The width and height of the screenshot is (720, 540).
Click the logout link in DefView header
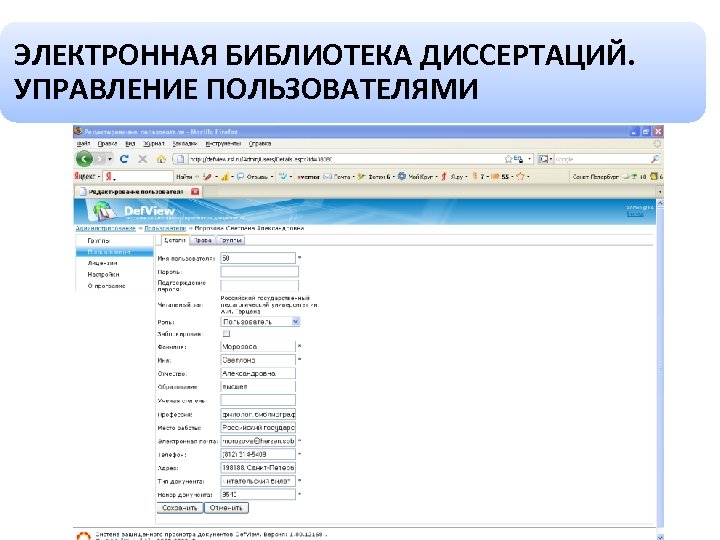(x=635, y=214)
